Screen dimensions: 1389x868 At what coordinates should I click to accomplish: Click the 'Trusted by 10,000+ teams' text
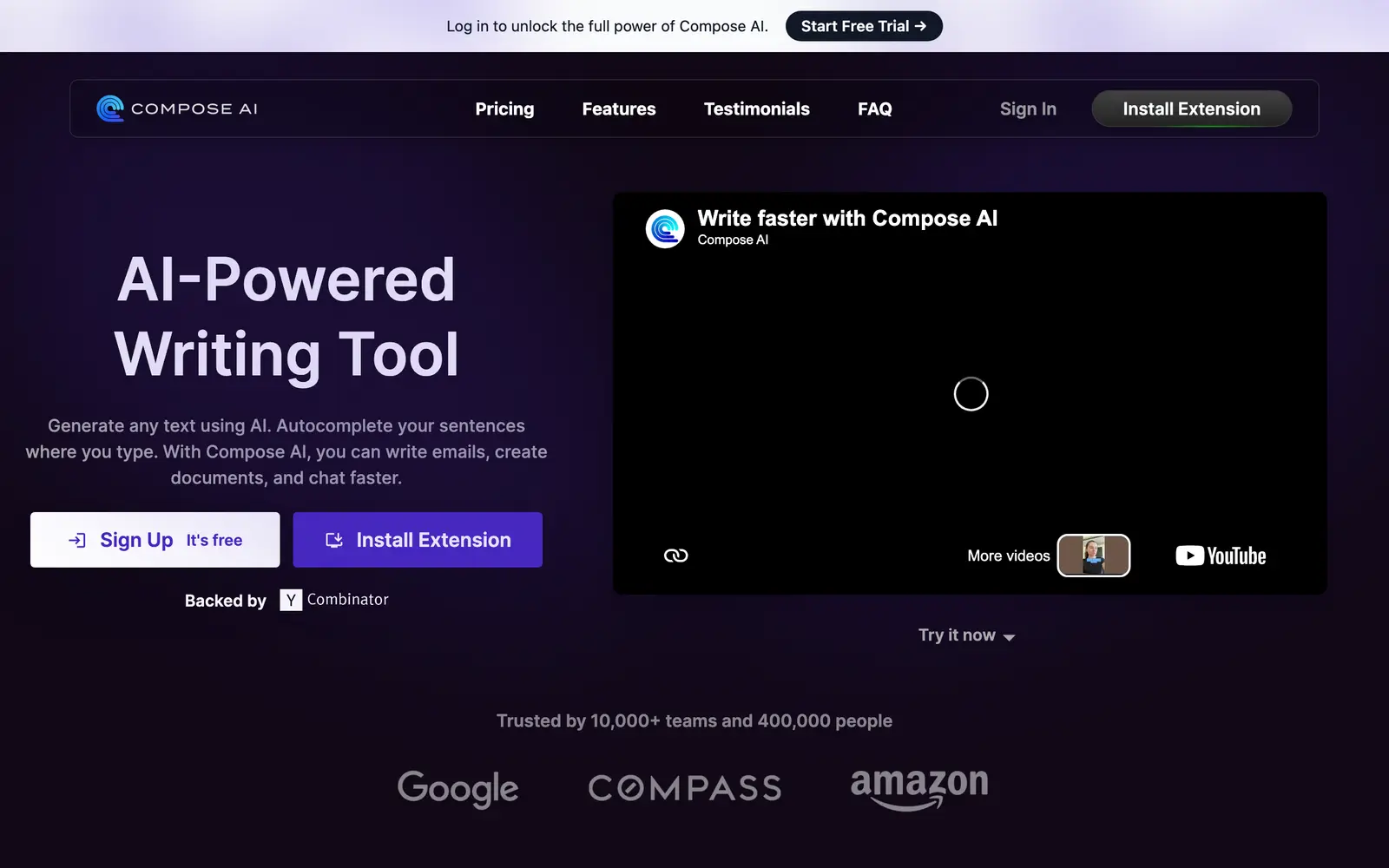pos(694,721)
